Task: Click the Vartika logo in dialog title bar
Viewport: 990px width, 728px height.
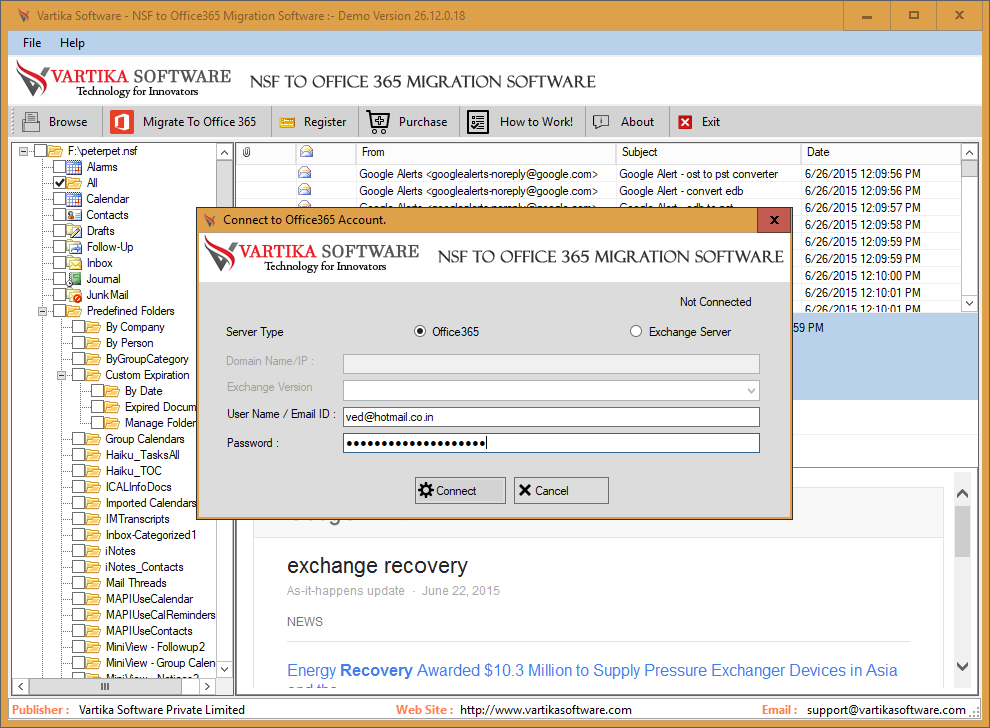Action: point(210,220)
